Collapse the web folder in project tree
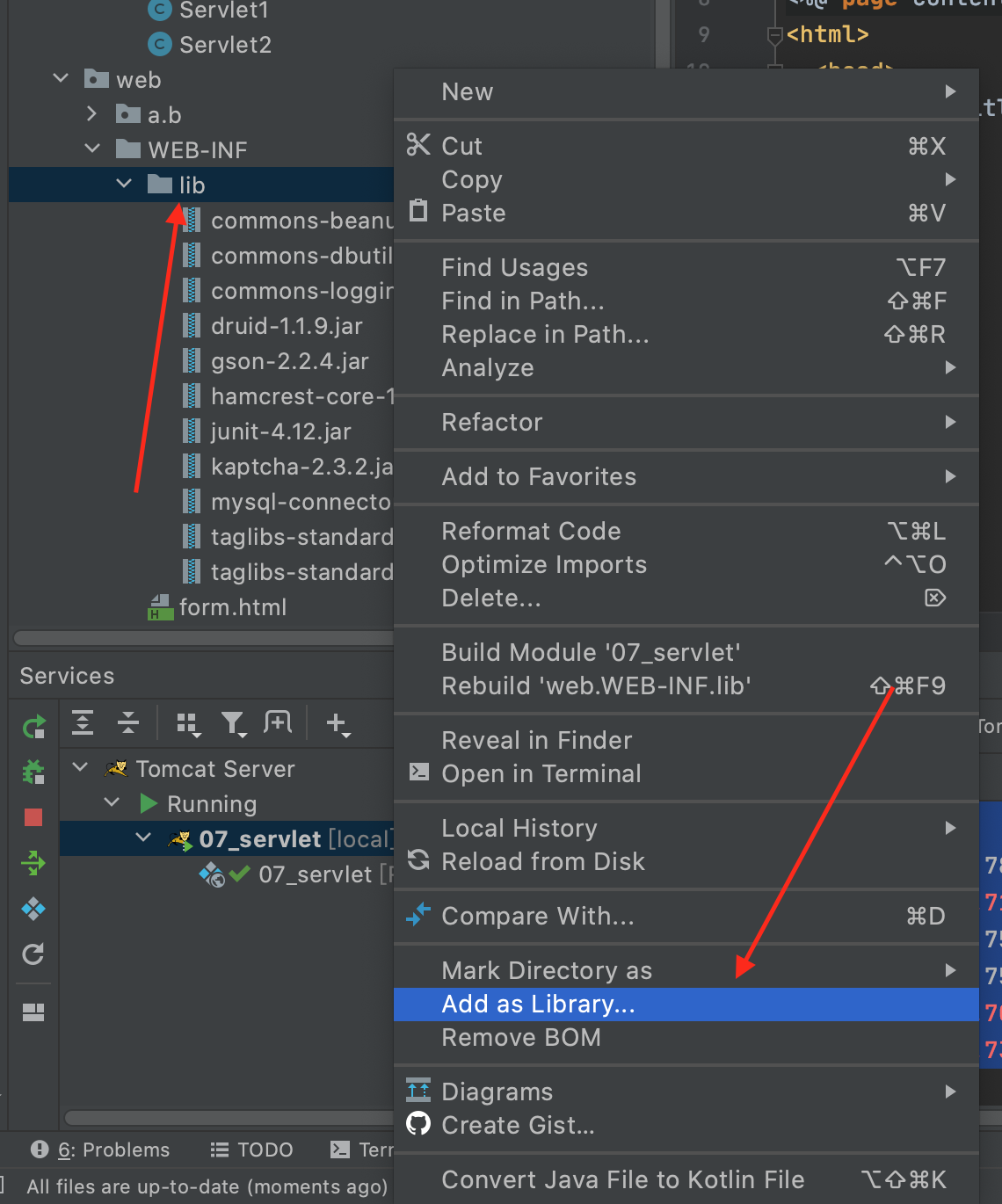Image resolution: width=1002 pixels, height=1204 pixels. (60, 78)
